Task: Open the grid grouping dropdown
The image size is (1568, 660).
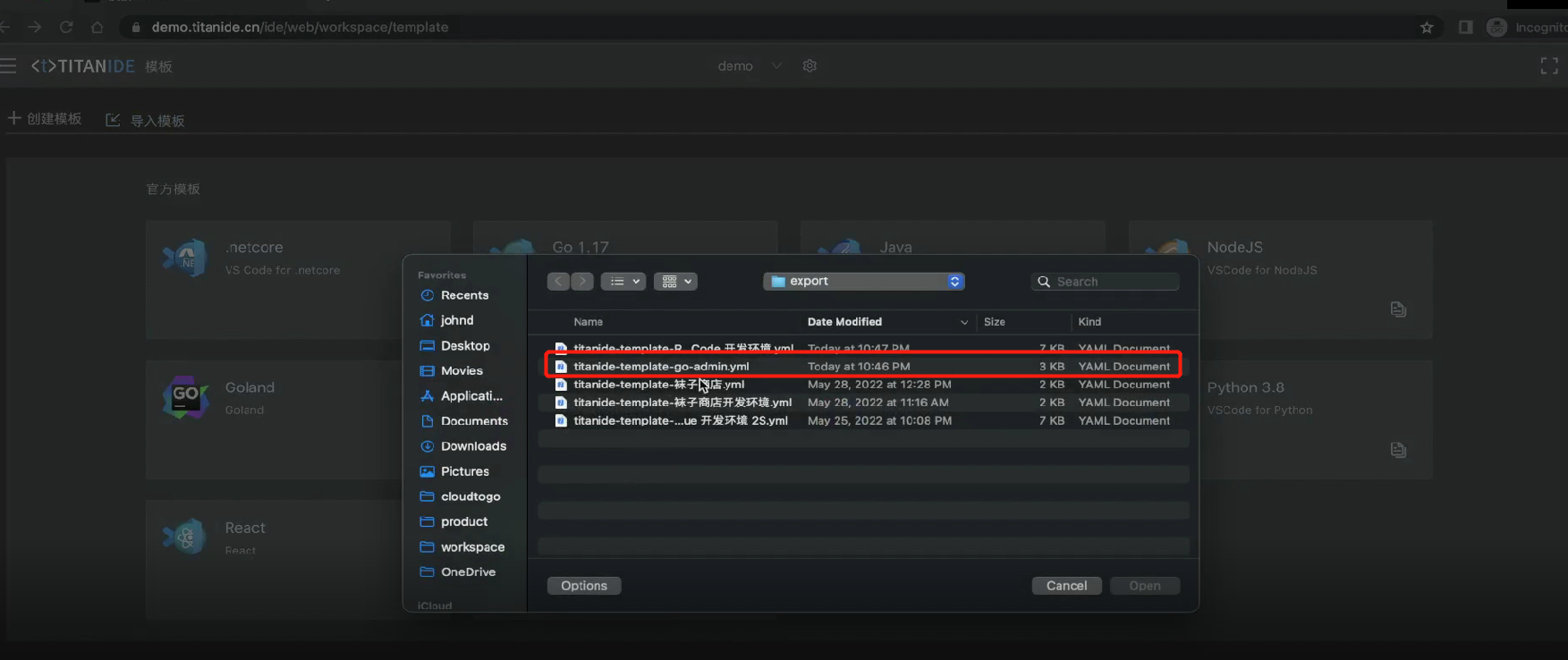Action: (675, 282)
